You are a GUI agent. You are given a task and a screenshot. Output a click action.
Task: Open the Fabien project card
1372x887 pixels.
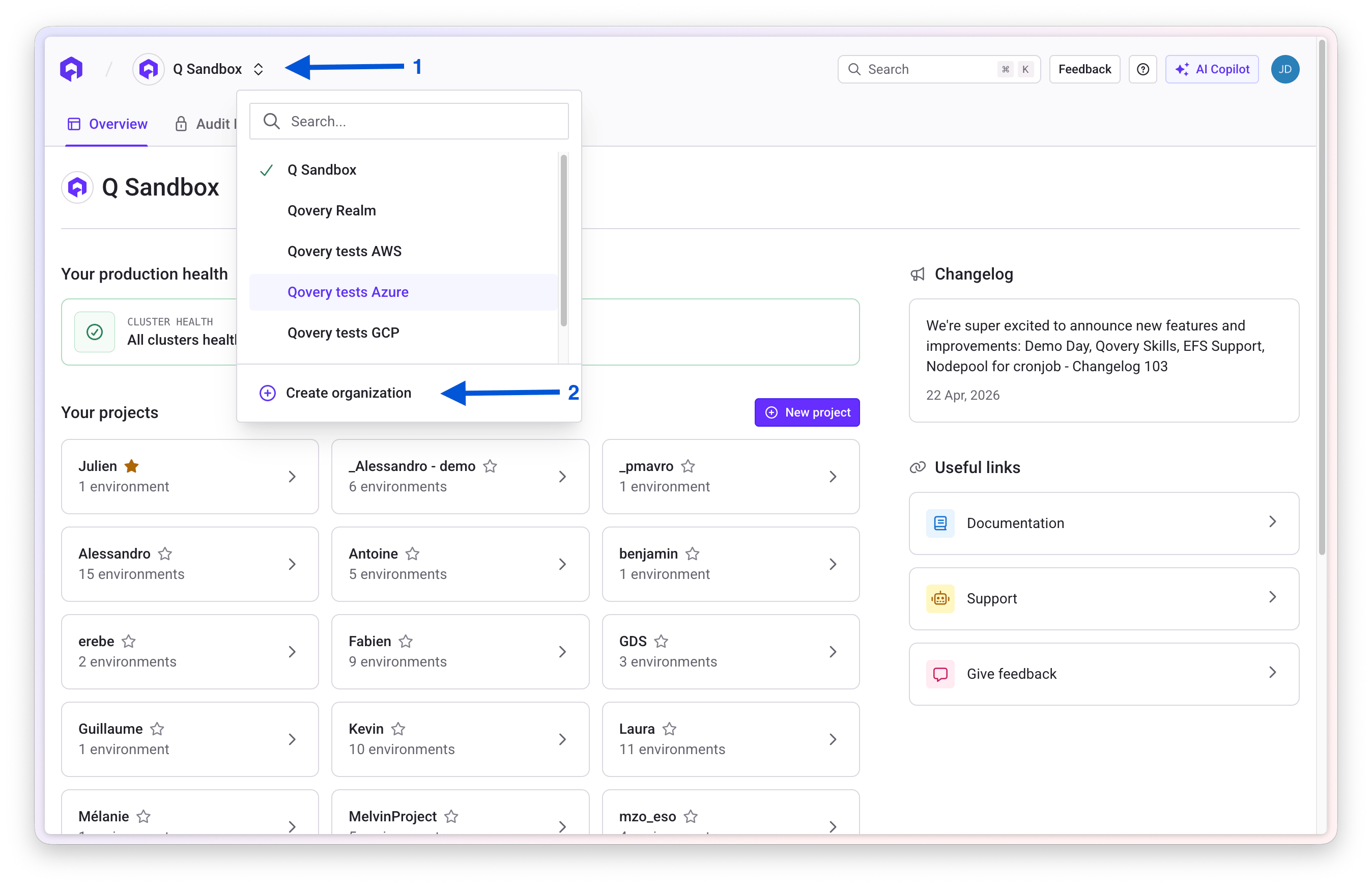pyautogui.click(x=460, y=651)
